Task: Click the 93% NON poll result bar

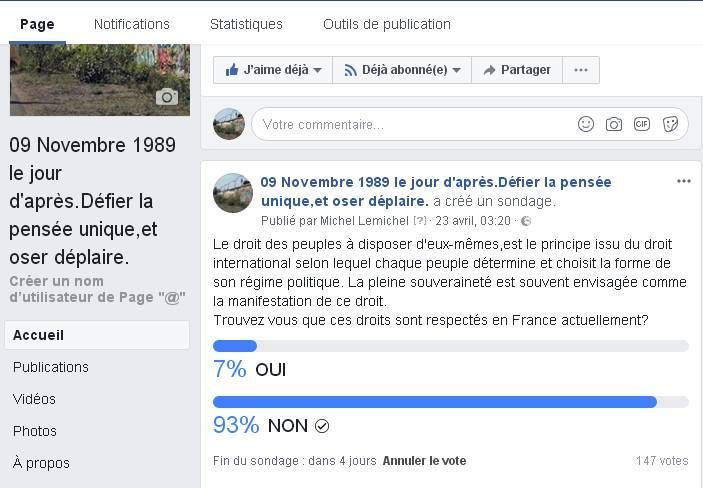Action: coord(451,402)
